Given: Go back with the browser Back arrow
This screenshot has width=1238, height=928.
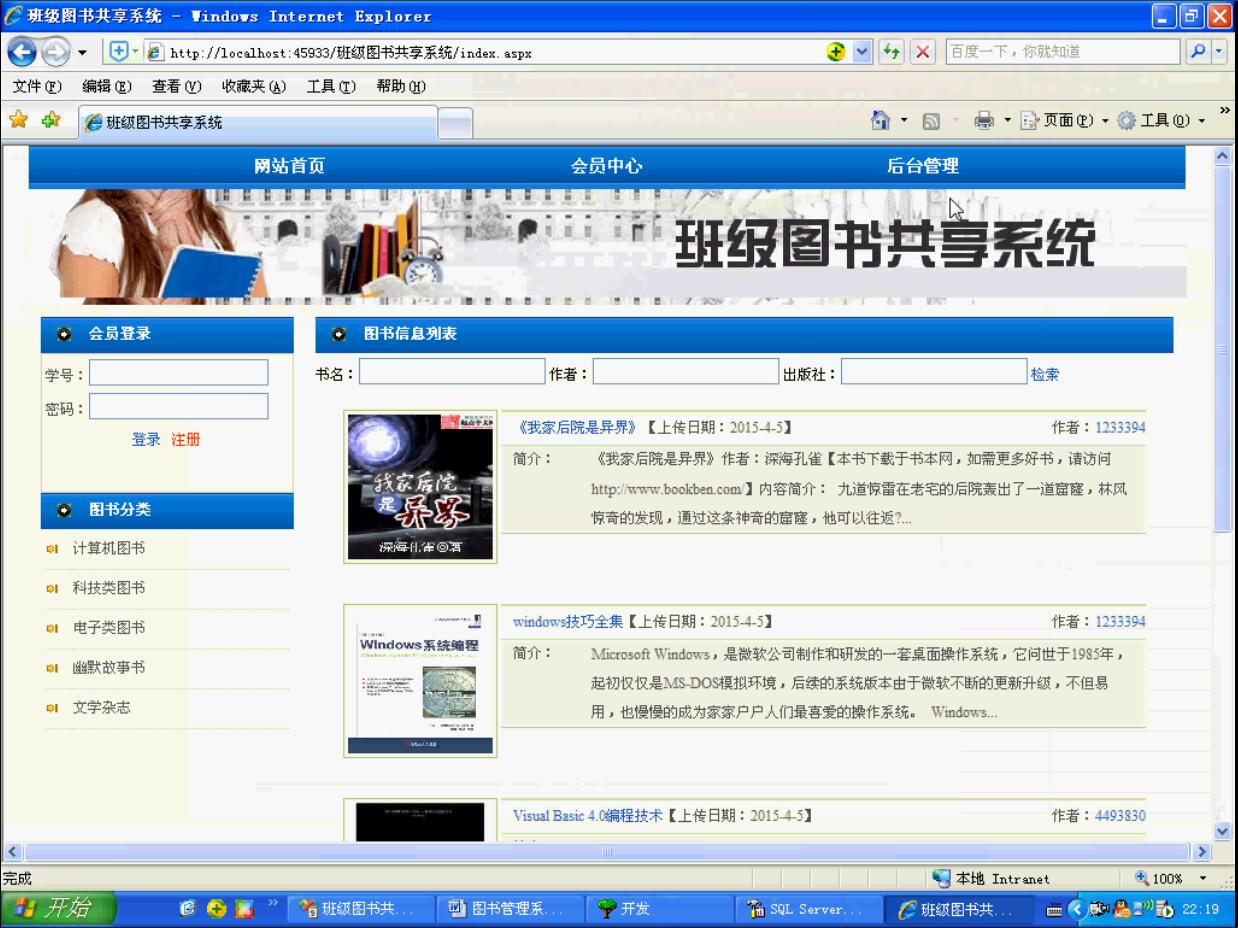Looking at the screenshot, I should click(x=22, y=52).
